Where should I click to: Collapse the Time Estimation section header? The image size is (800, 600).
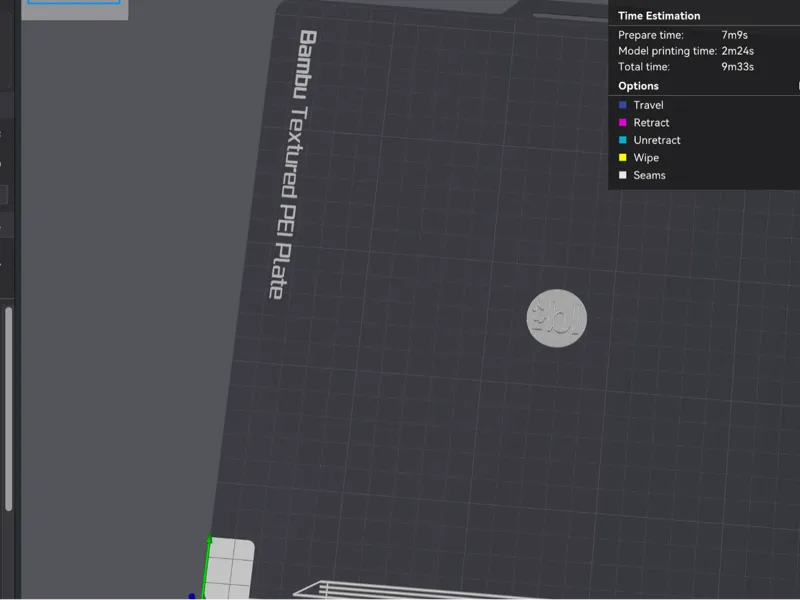click(659, 16)
